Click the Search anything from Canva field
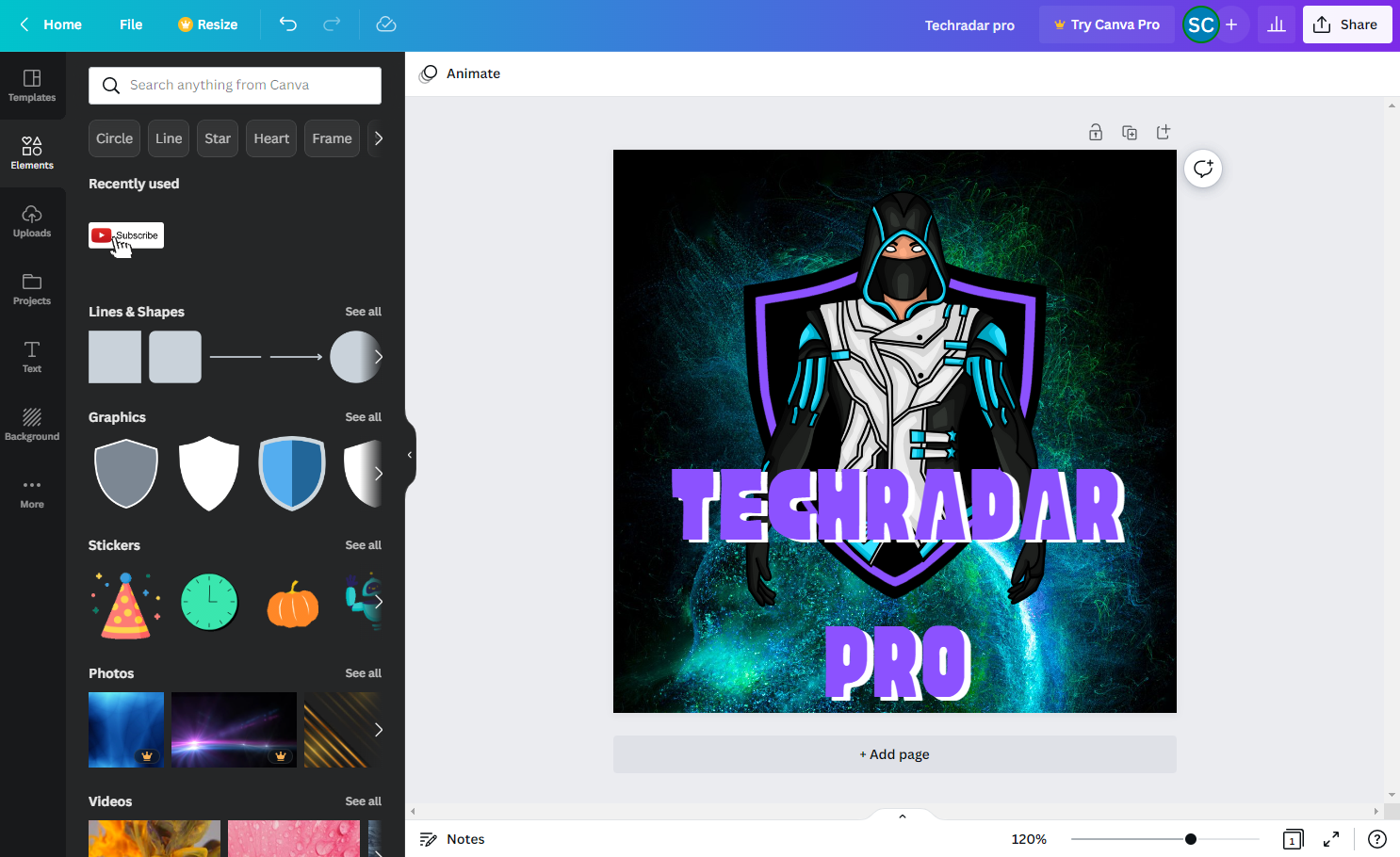Screen dimensions: 1400x857 coord(234,85)
